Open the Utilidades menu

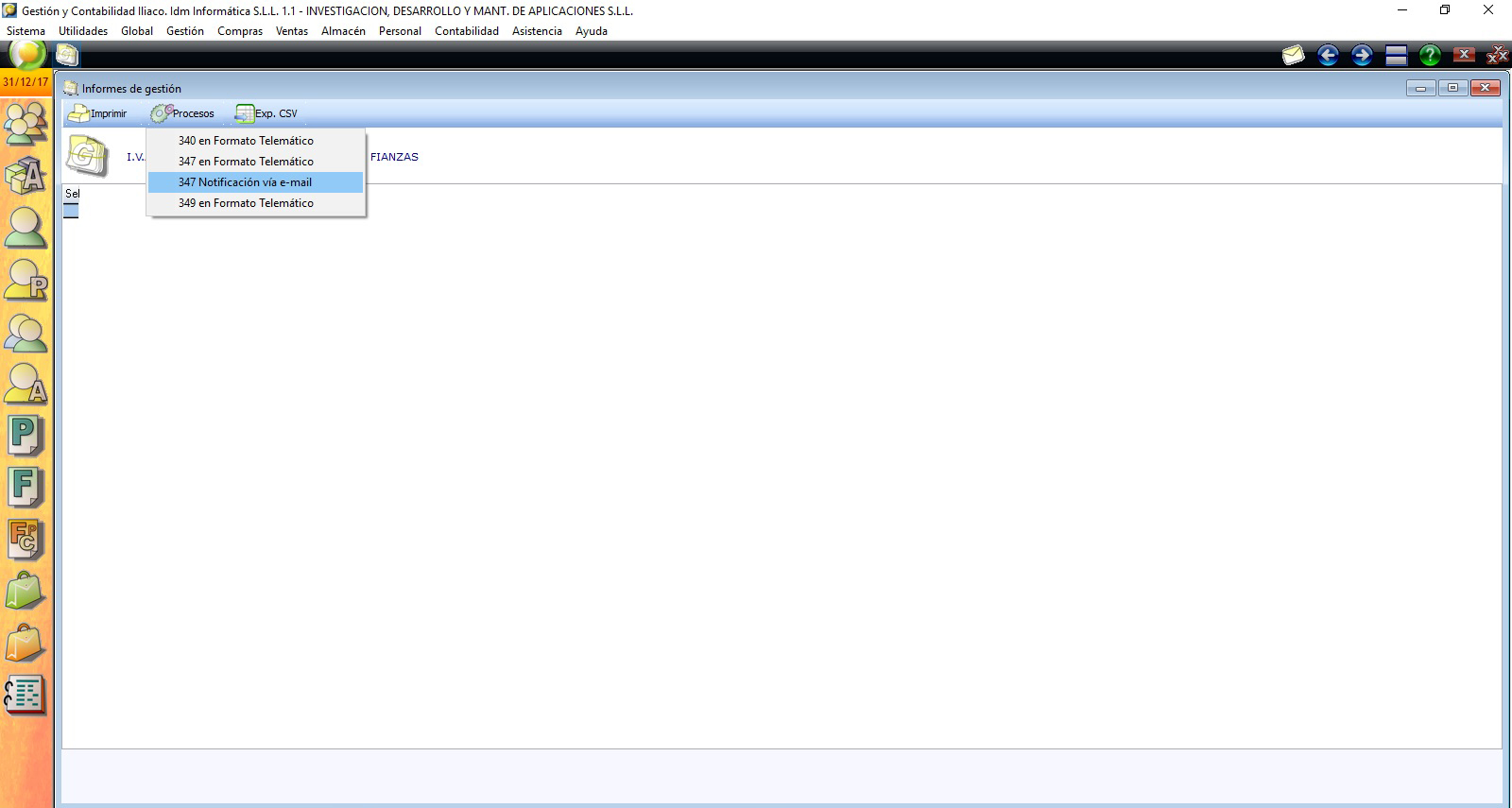pyautogui.click(x=83, y=31)
